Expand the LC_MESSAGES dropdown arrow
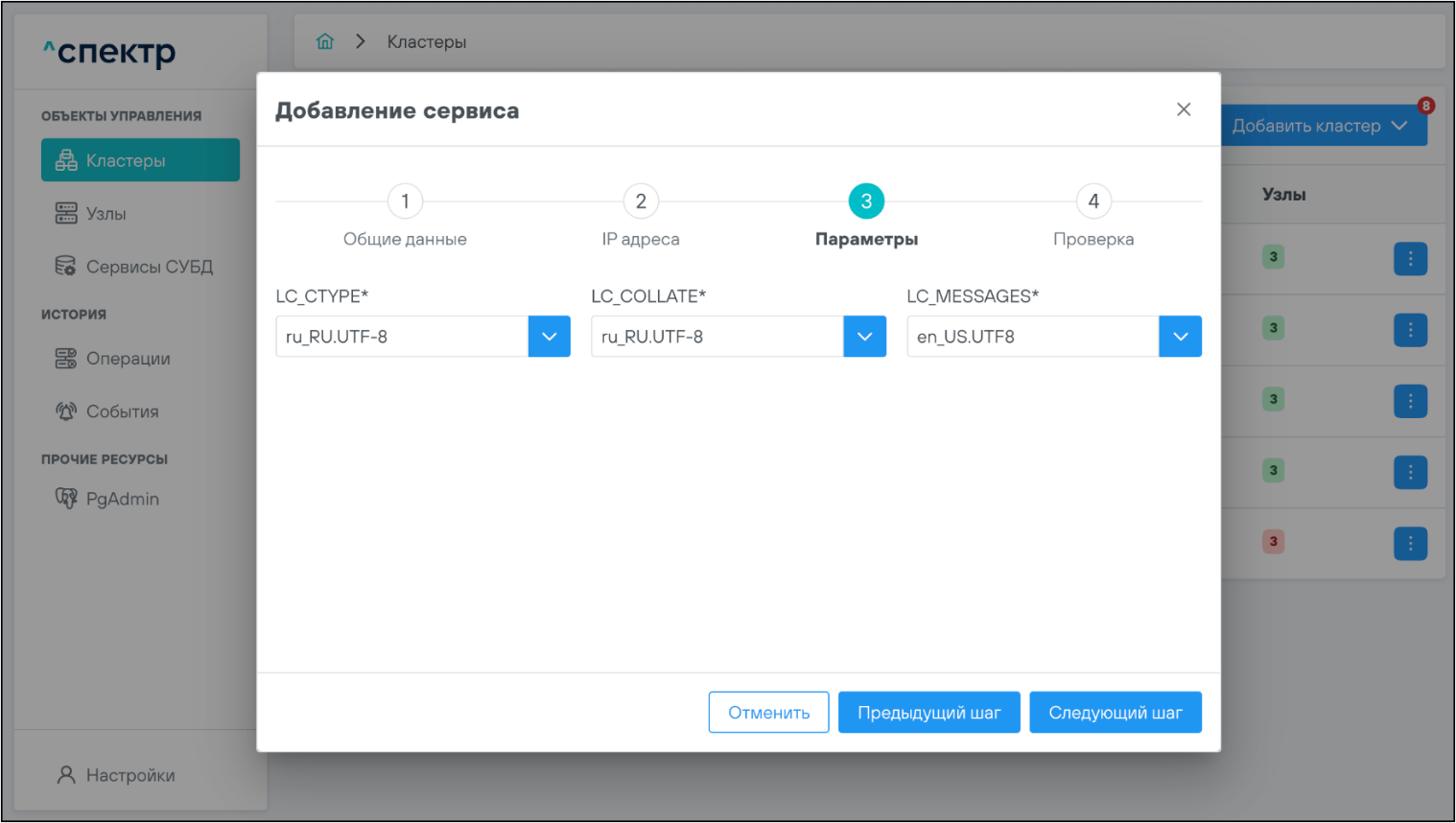Screen dimensions: 1456x823 tap(1180, 337)
